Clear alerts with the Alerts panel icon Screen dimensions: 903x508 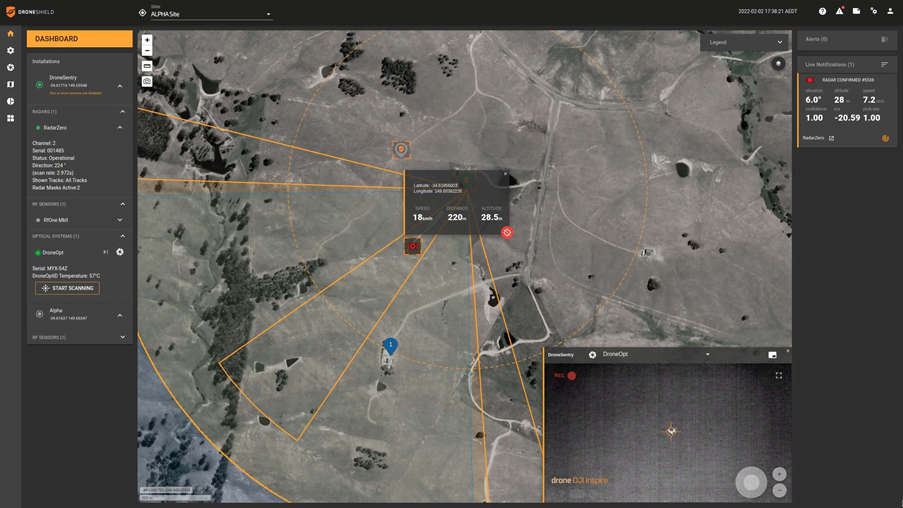[884, 39]
